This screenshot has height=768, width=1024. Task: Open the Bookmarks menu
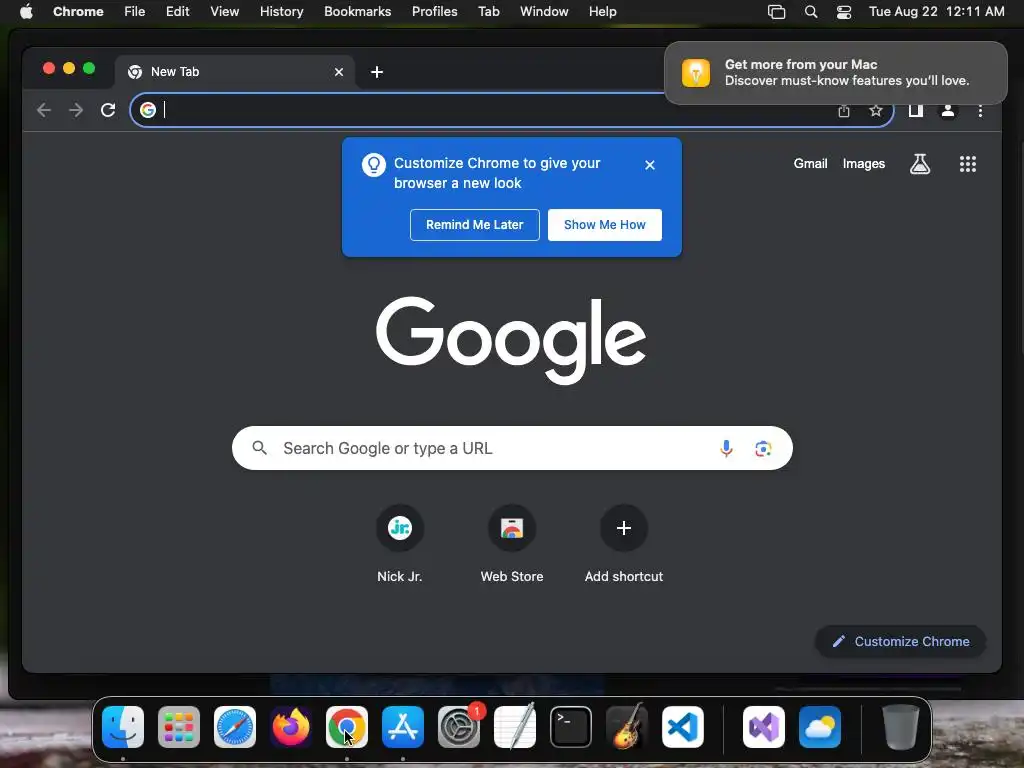(358, 12)
